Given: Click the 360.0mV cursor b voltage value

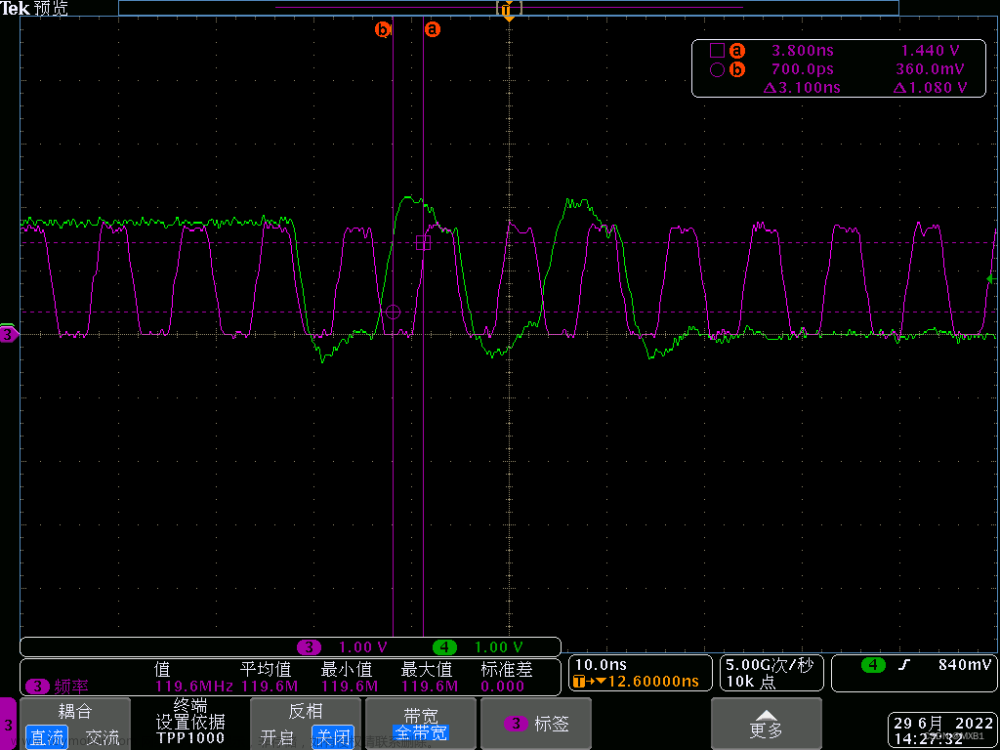Looking at the screenshot, I should pos(932,70).
